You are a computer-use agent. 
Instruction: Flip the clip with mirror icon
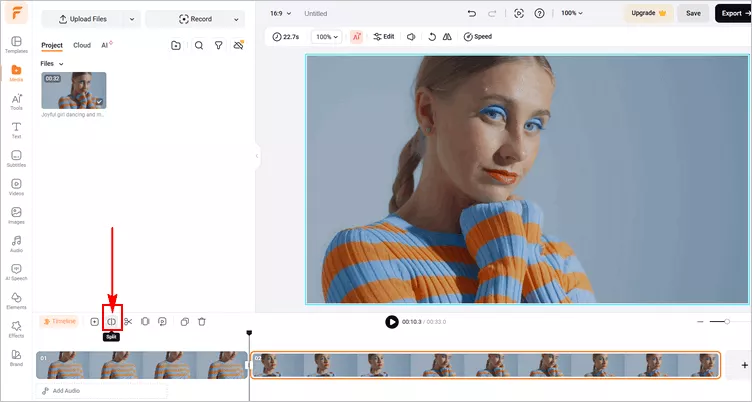click(447, 36)
